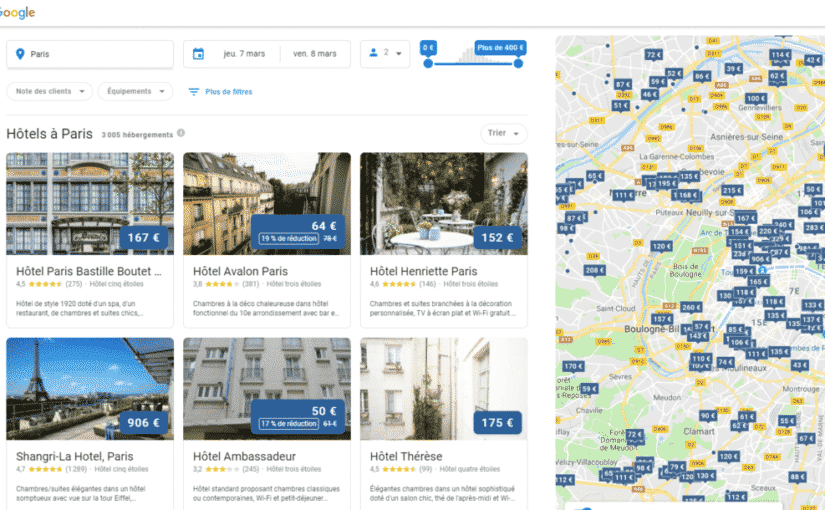Open the calendar icon in date field

point(198,54)
